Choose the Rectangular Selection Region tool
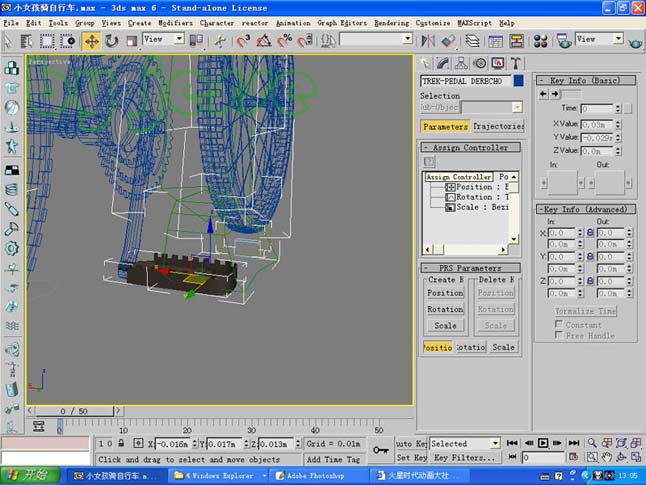This screenshot has height=485, width=646. [47, 41]
